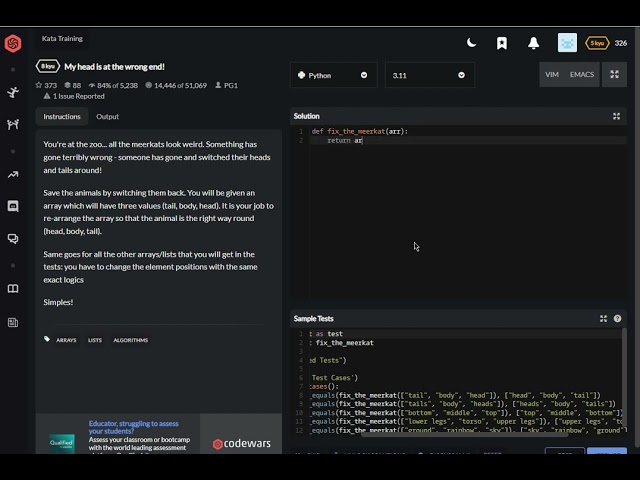
Task: Open the user profile avatar
Action: [567, 42]
